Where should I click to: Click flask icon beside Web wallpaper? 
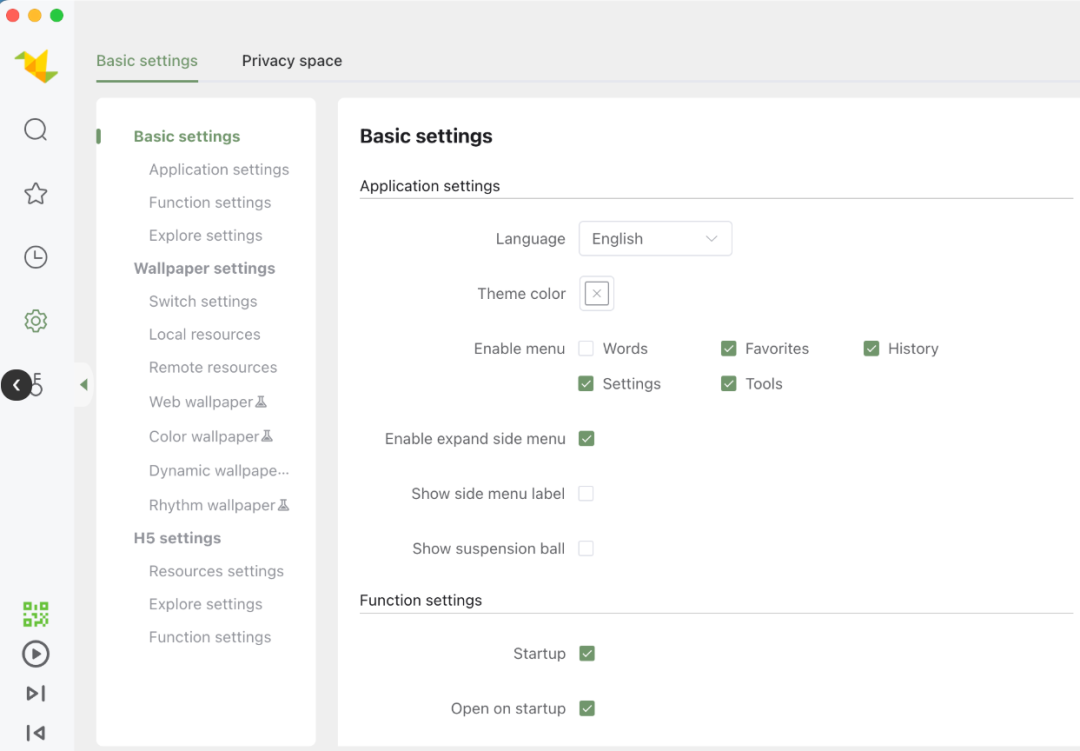click(261, 402)
